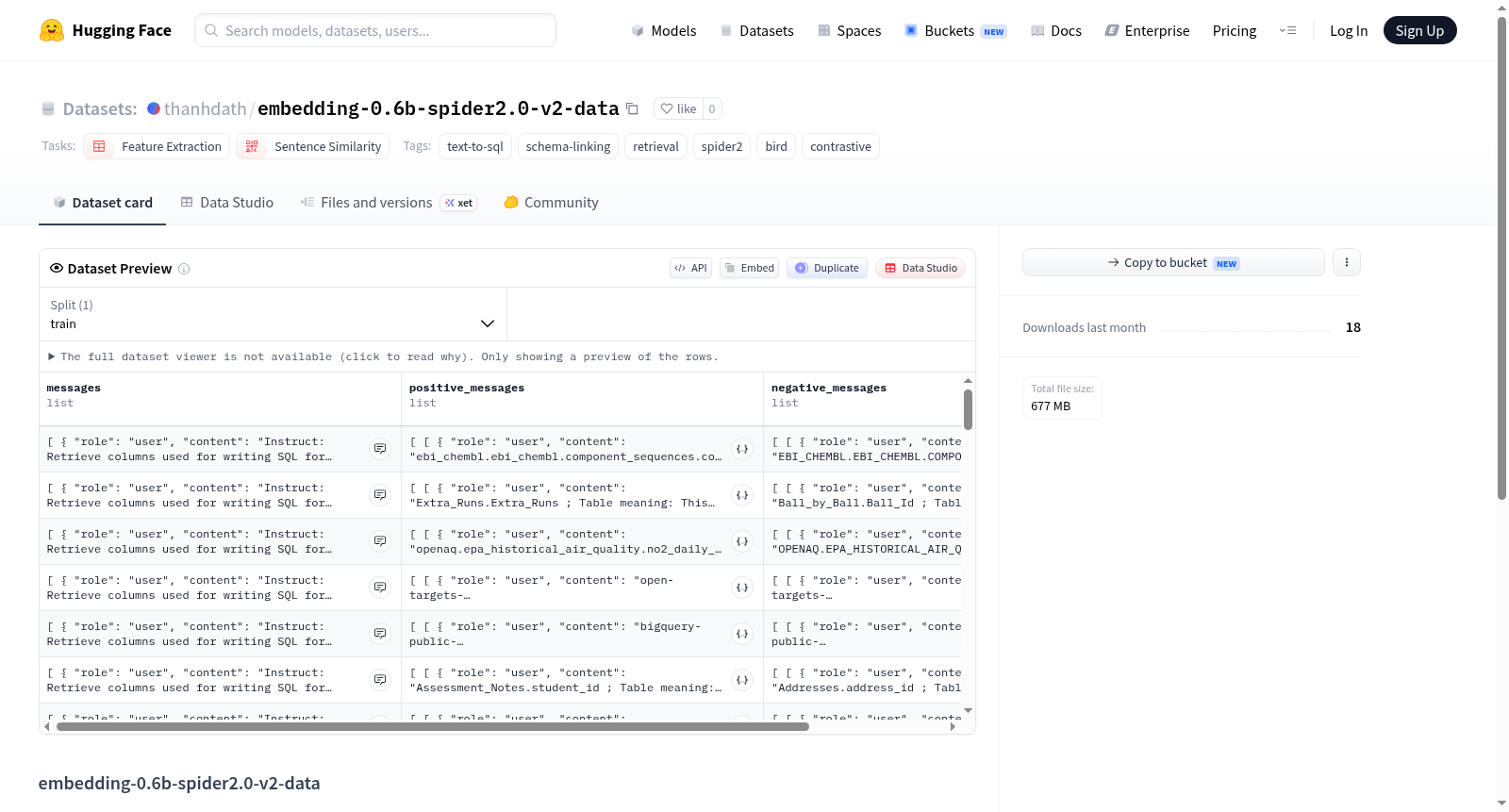Click spider2 tag
The height and width of the screenshot is (812, 1509).
pyautogui.click(x=721, y=146)
